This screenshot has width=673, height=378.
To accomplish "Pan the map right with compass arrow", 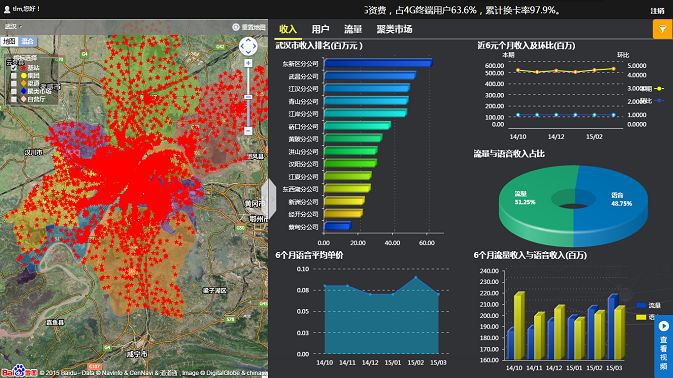I will [254, 46].
